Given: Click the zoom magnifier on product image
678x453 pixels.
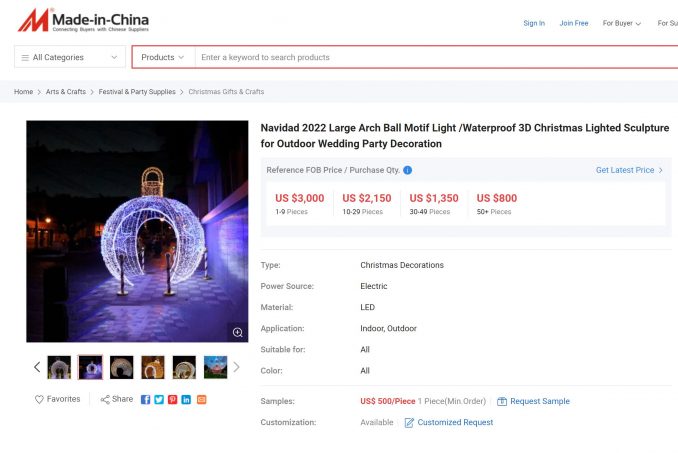Looking at the screenshot, I should tap(237, 332).
